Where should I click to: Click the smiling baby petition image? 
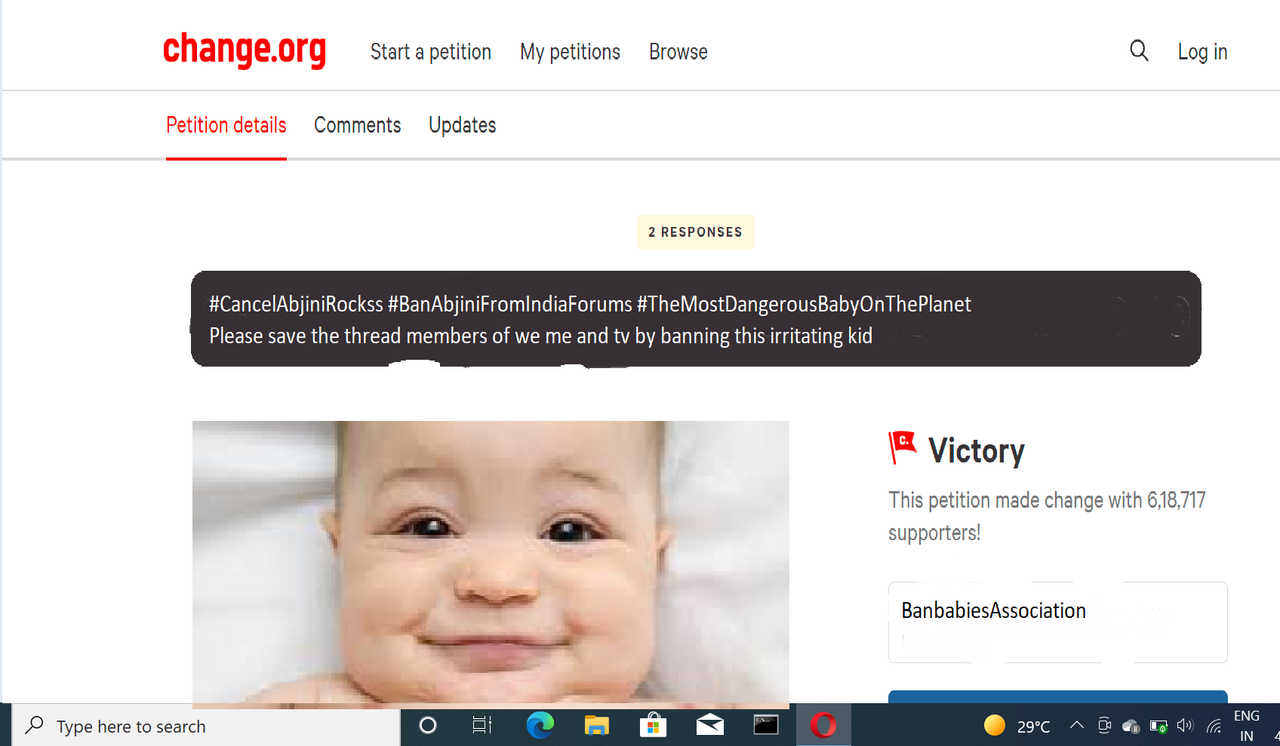point(490,564)
